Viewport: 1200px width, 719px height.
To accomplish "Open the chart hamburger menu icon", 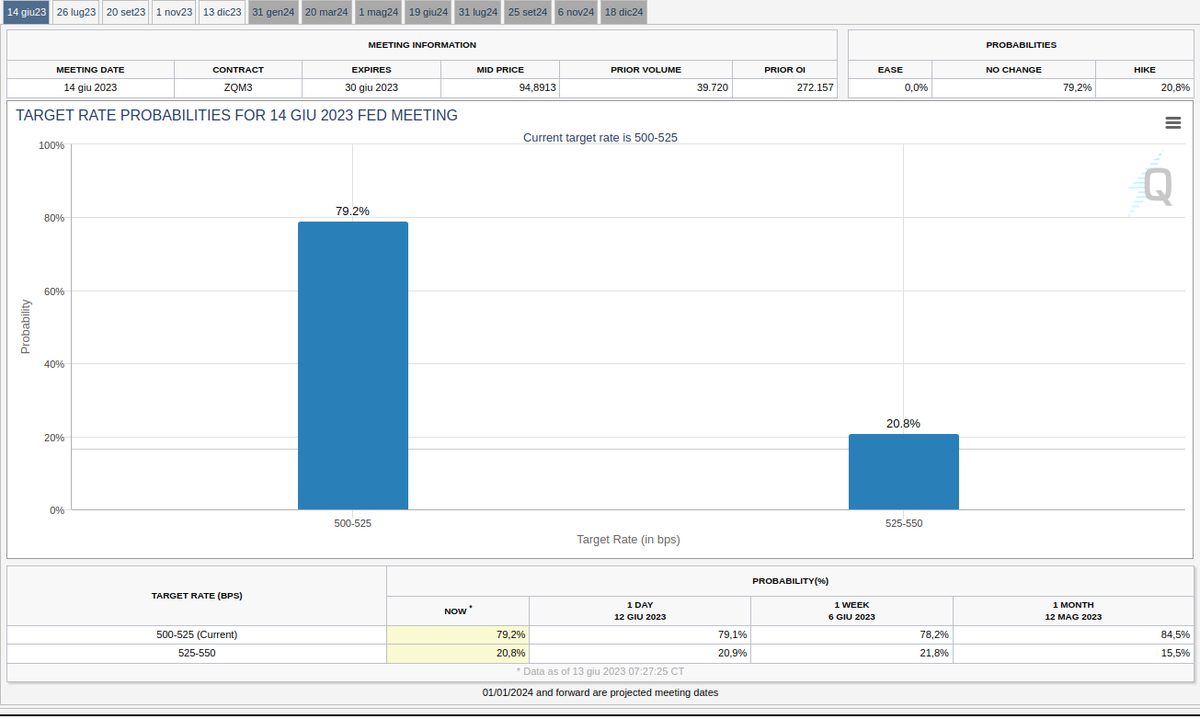I will pos(1173,123).
